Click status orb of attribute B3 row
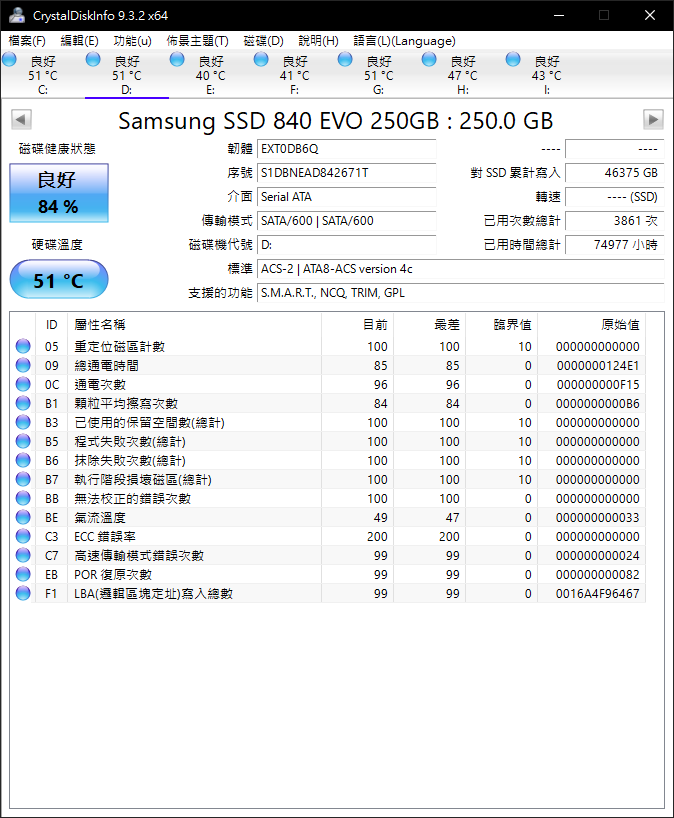 (x=23, y=422)
